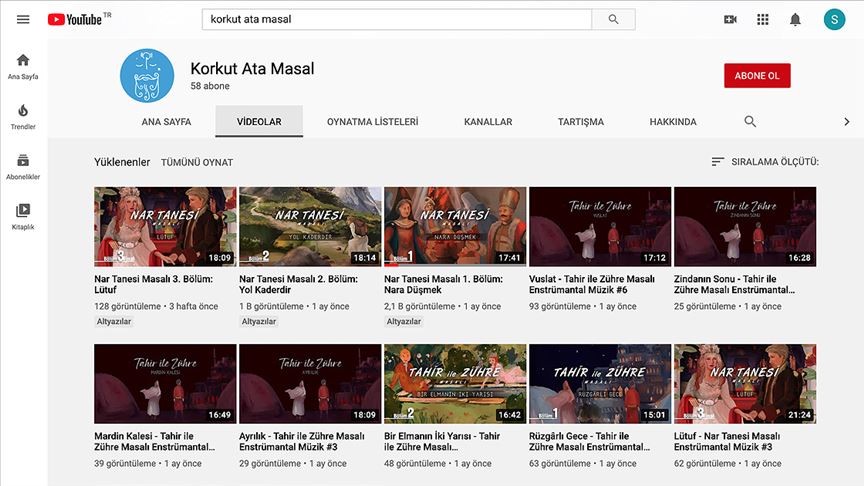Click the ABONE OL subscribe button

point(757,76)
